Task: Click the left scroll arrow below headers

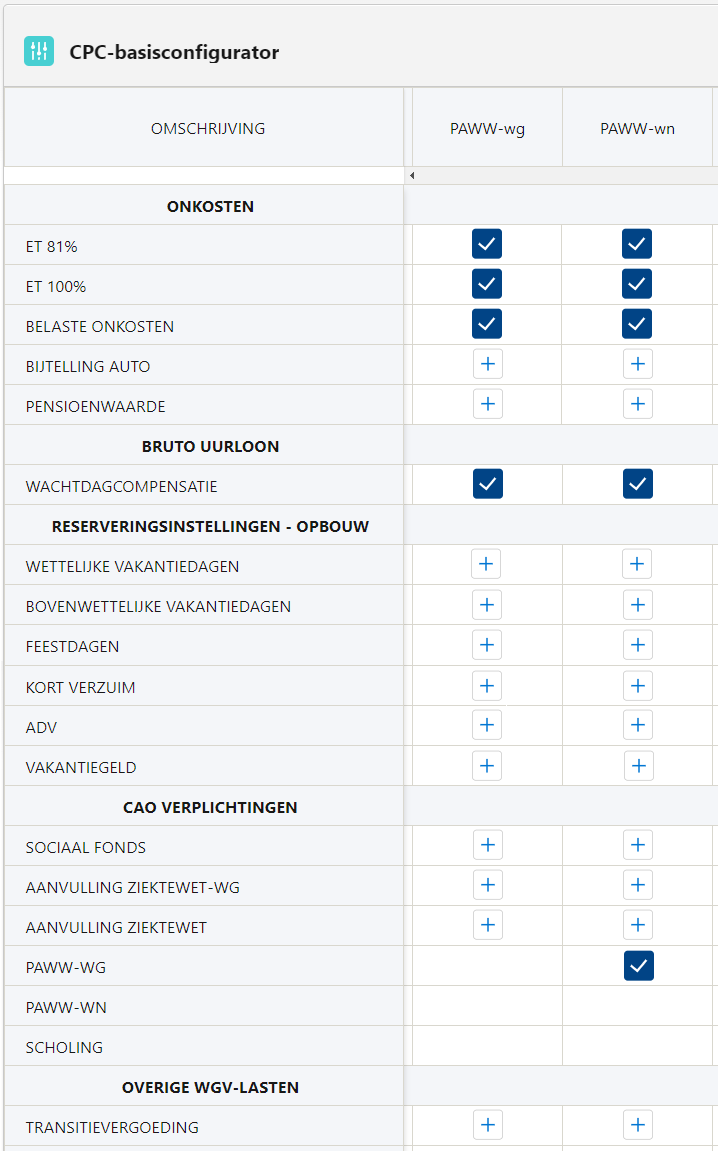Action: pyautogui.click(x=412, y=175)
